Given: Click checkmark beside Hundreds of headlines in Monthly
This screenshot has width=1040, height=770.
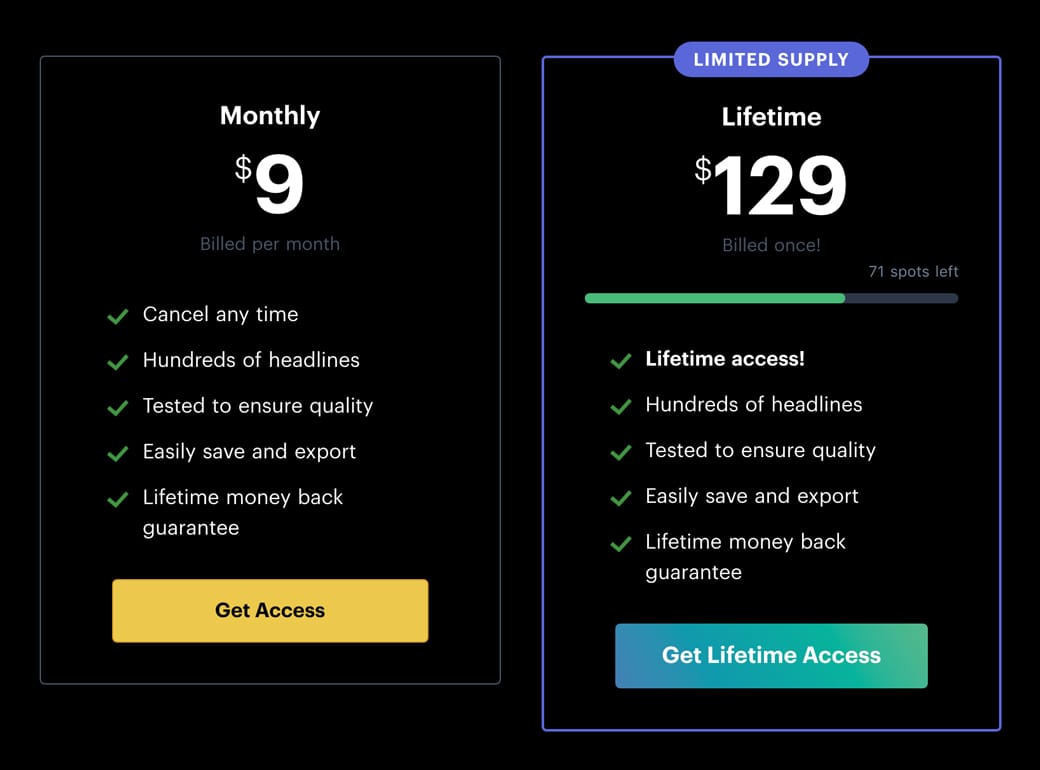Looking at the screenshot, I should (118, 361).
